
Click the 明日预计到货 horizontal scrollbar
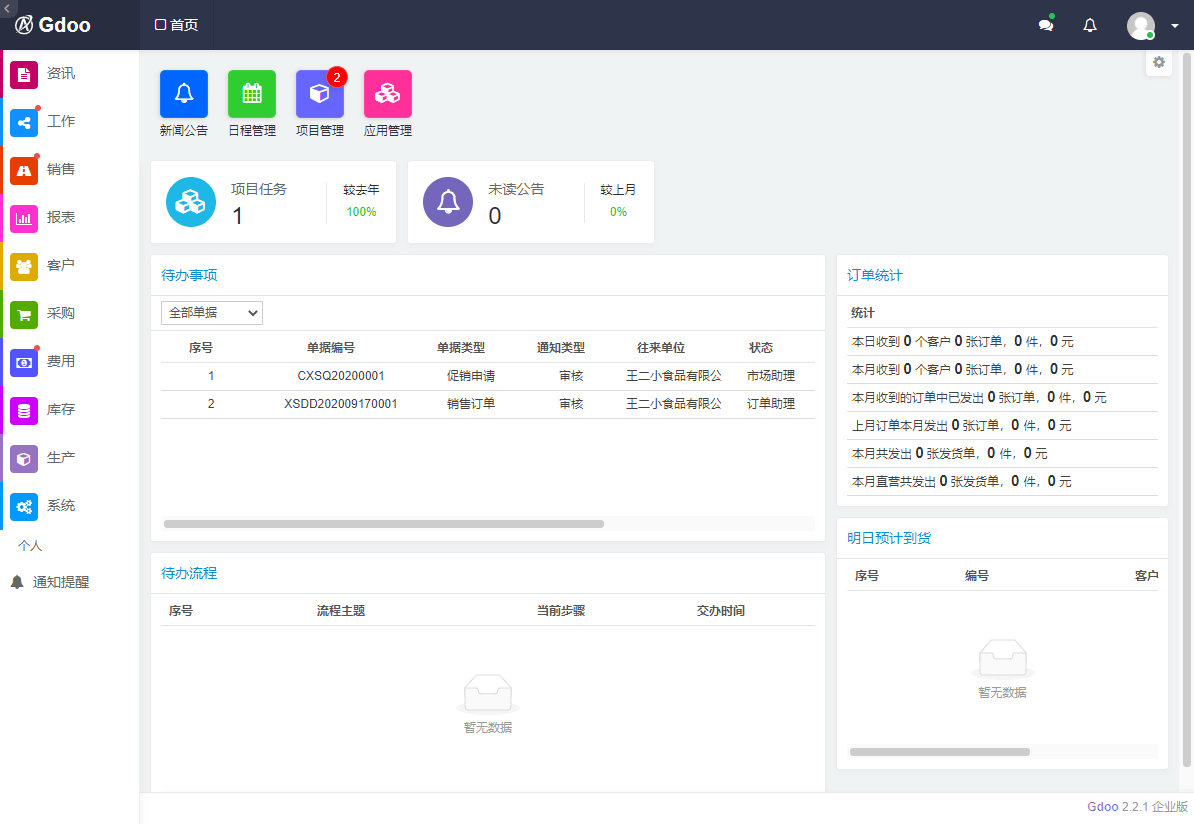[x=939, y=752]
